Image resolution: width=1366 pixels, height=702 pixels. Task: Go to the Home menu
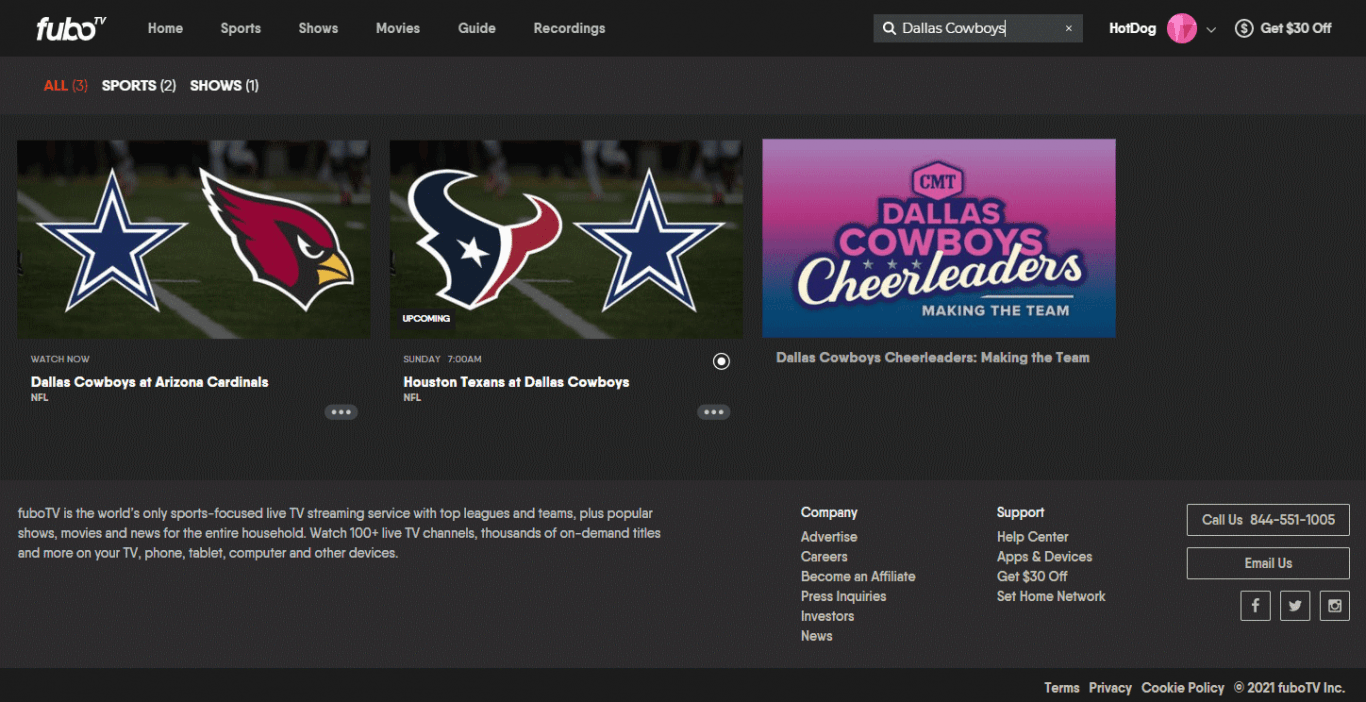[165, 28]
